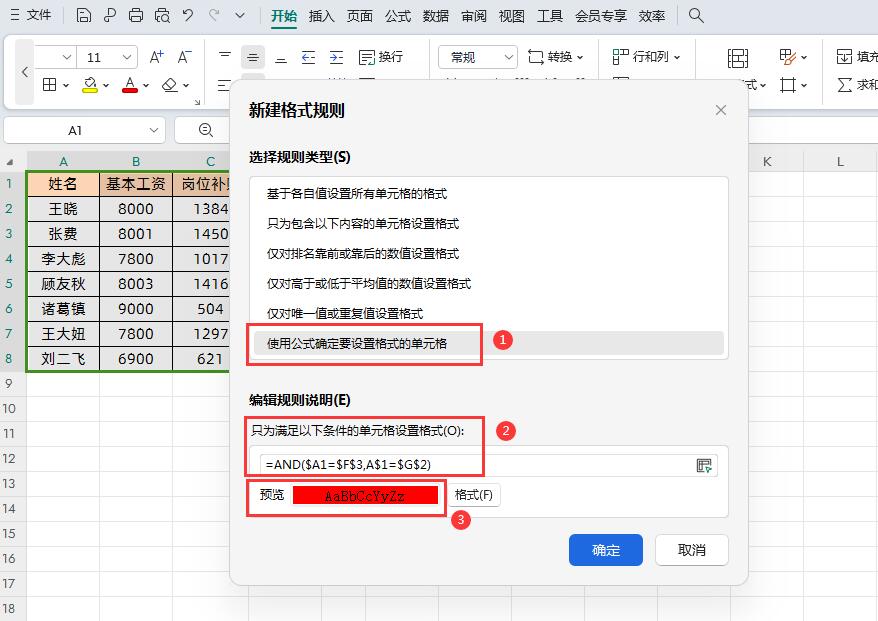Click the 格式(F) button
Image resolution: width=878 pixels, height=621 pixels.
[x=474, y=495]
